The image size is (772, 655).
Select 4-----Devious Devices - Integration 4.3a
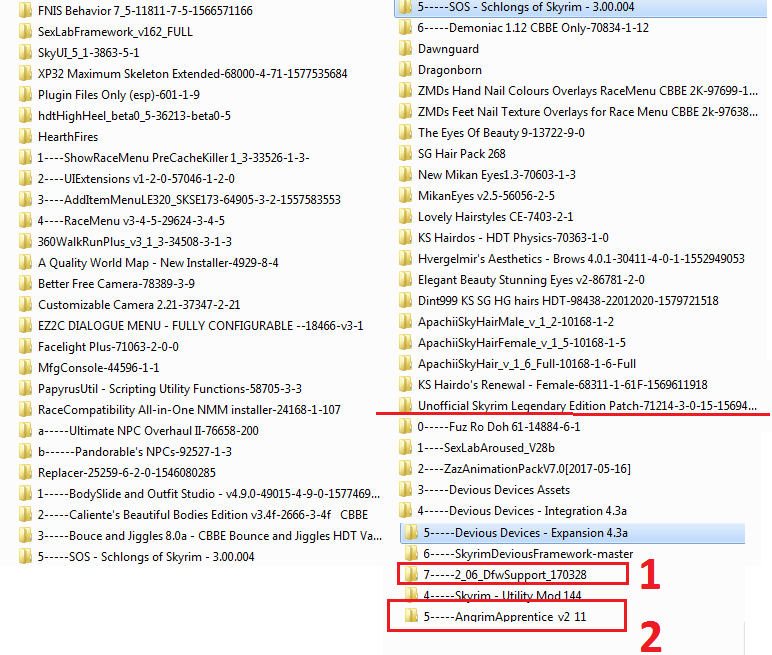(x=522, y=511)
